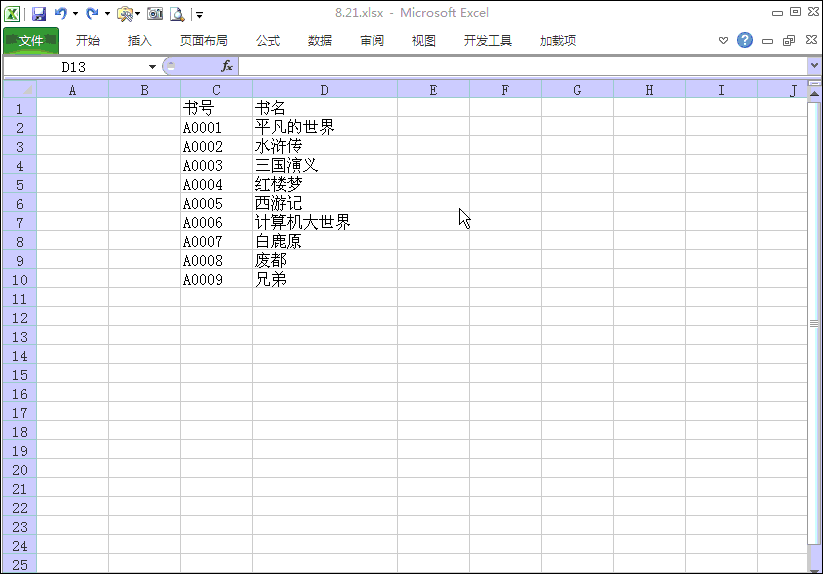Switch to the 插入 ribbon tab
The image size is (823, 574).
point(140,40)
